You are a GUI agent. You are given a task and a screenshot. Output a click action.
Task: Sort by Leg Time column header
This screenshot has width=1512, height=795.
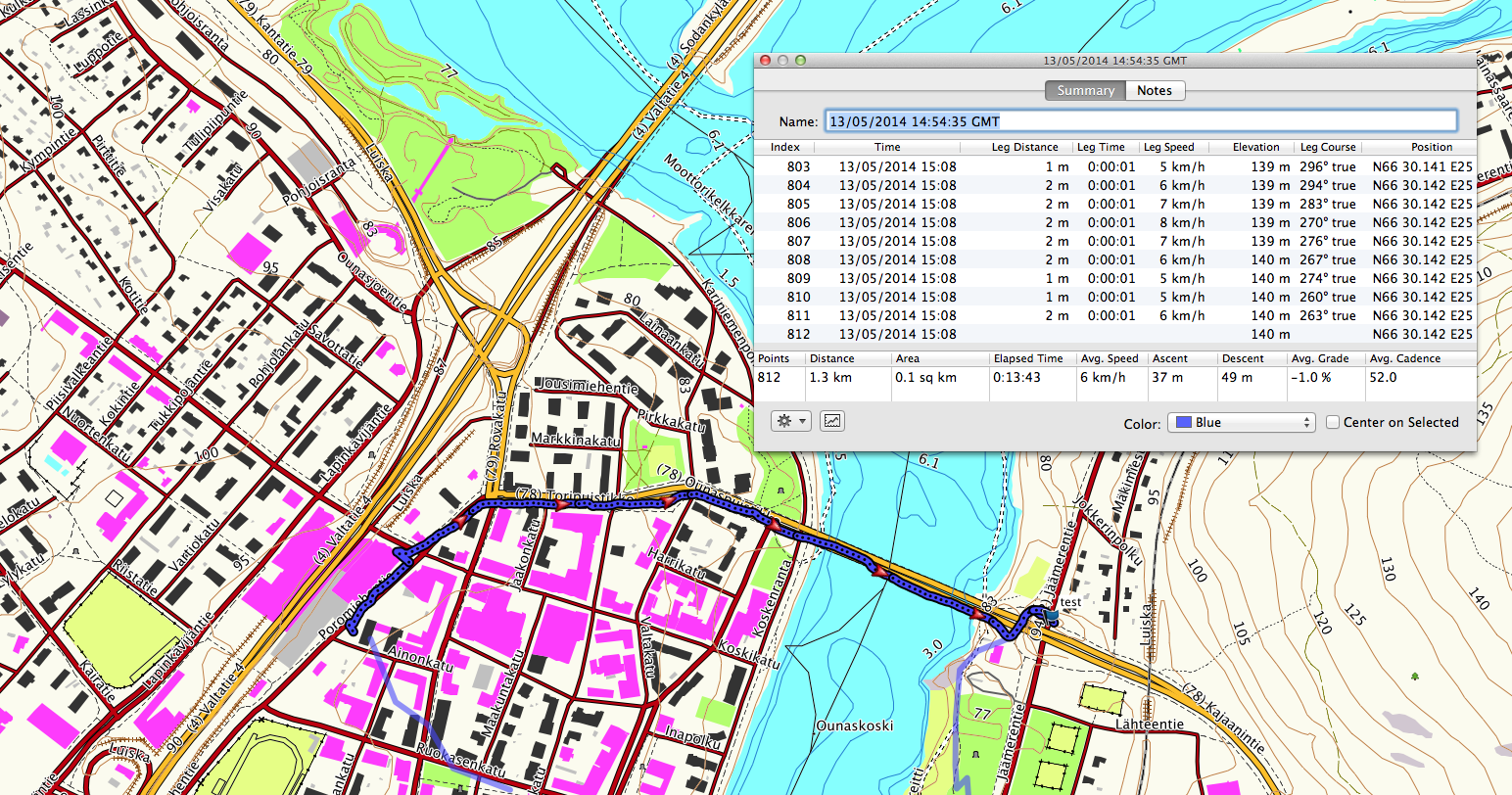[1101, 147]
